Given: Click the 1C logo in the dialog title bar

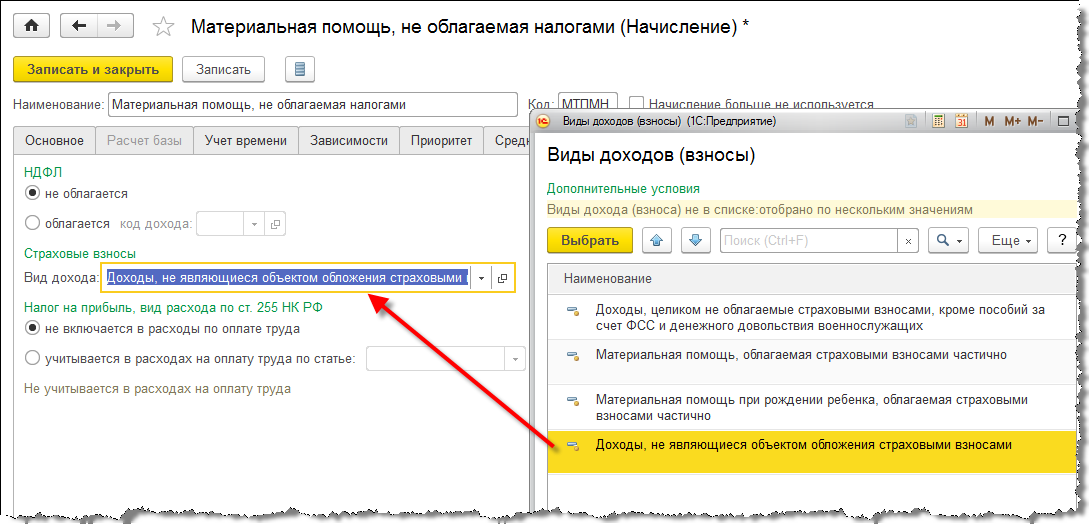Looking at the screenshot, I should (544, 121).
